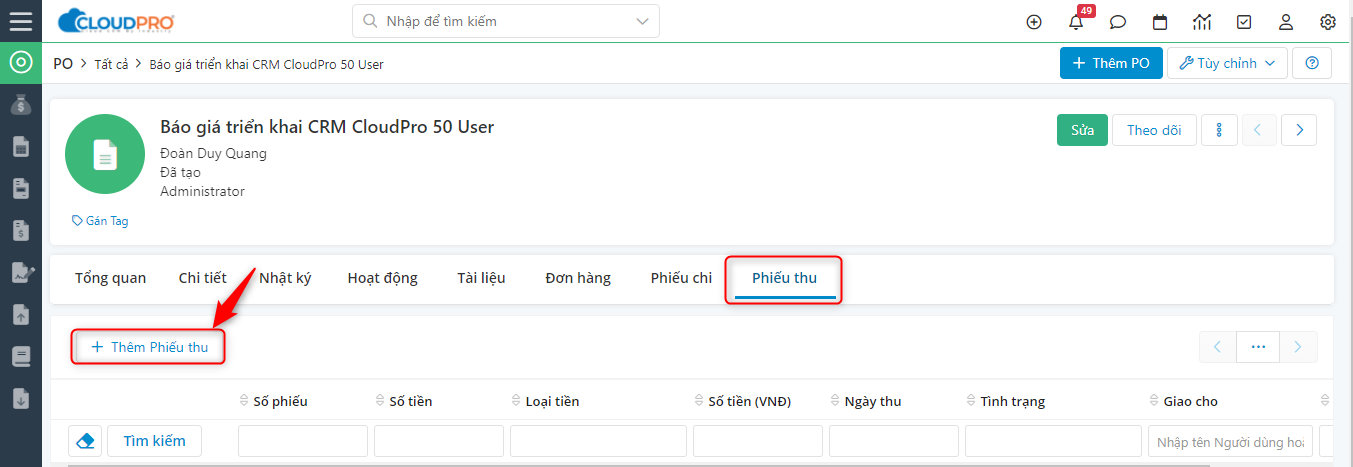
Task: Switch to the Phiếu chi tab
Action: (681, 278)
